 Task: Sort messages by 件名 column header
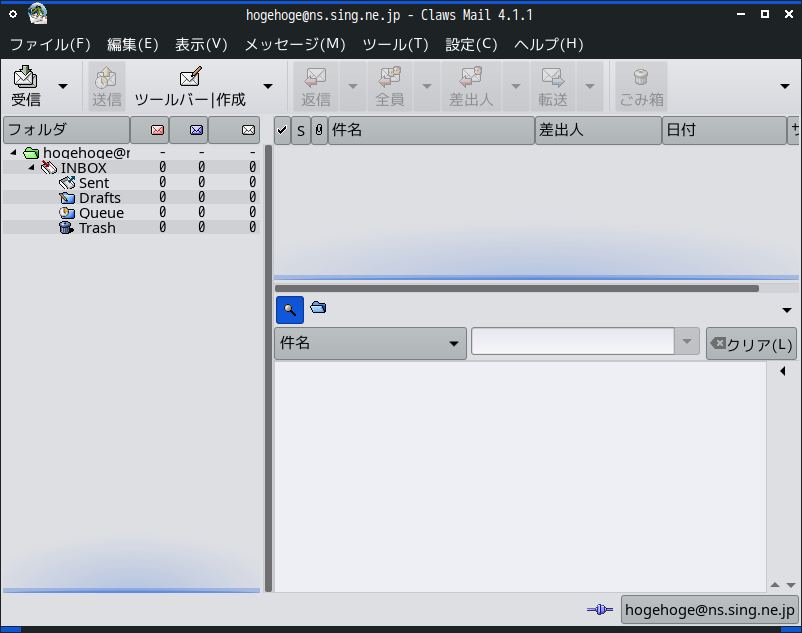[431, 130]
